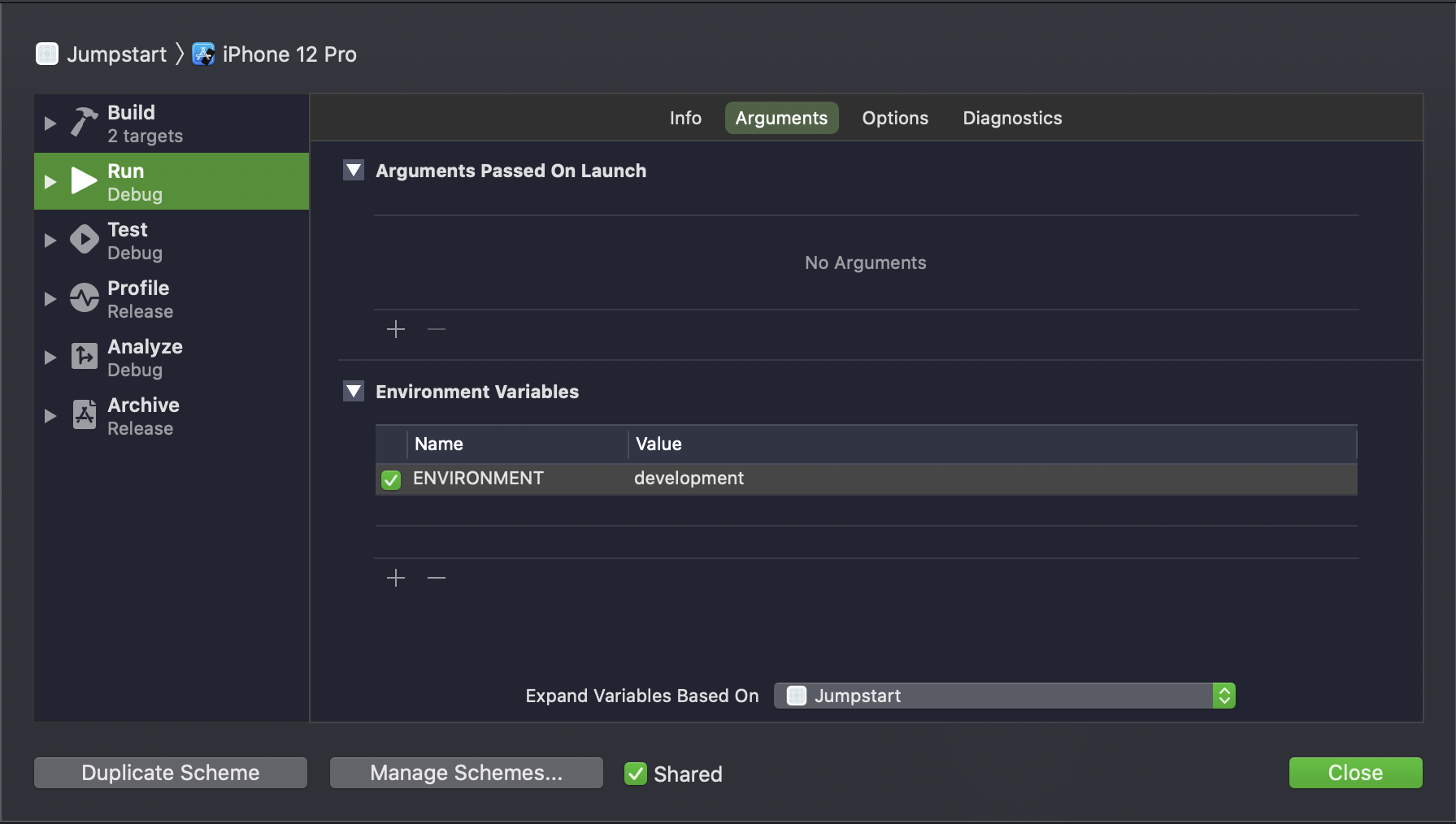Click the No Arguments placeholder text
The height and width of the screenshot is (824, 1456).
coord(866,262)
